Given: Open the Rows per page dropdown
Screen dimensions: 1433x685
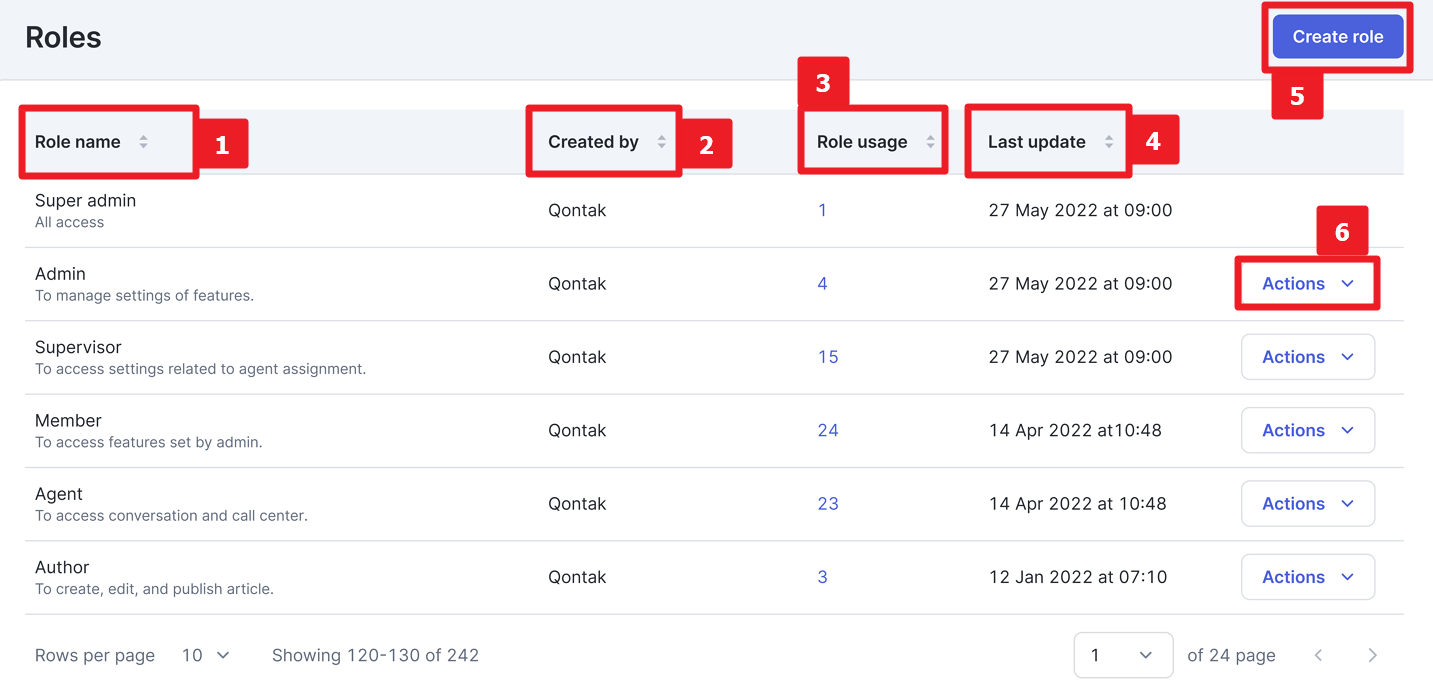Looking at the screenshot, I should coord(206,655).
